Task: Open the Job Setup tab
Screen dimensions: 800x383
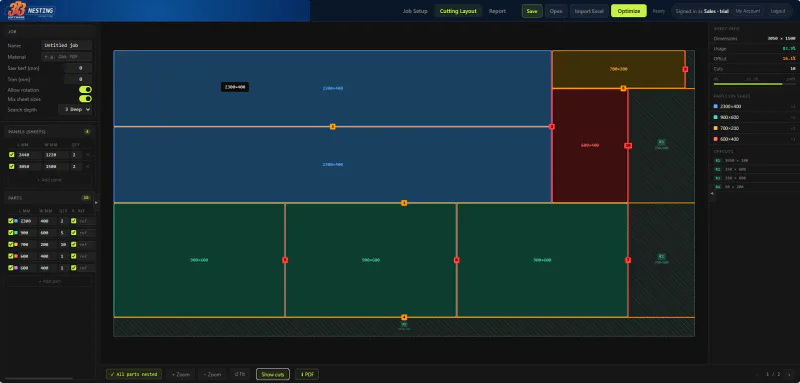Action: 415,11
